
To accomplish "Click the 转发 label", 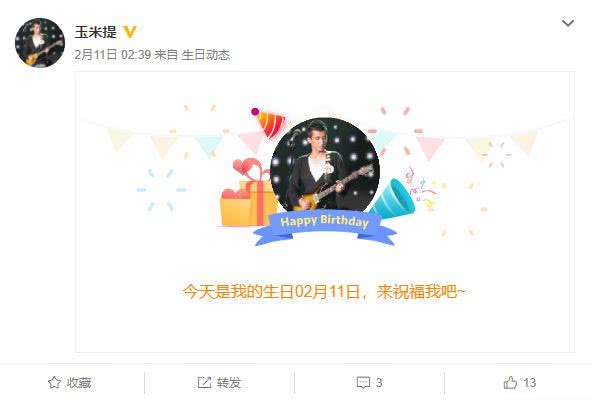I will pos(229,383).
